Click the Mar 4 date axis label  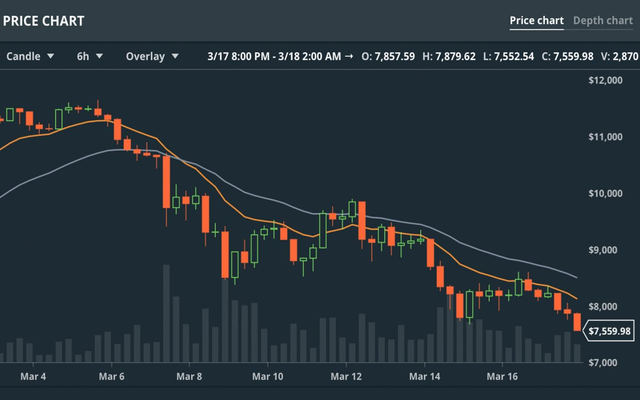tap(33, 376)
